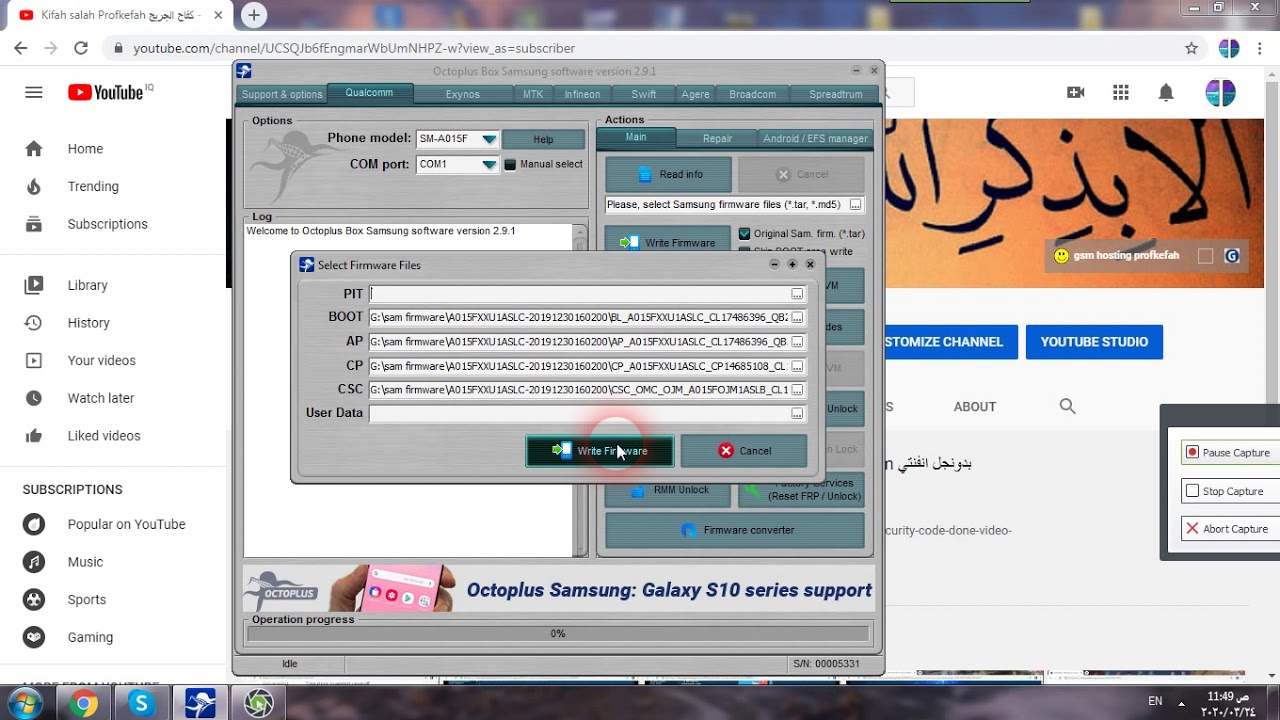
Task: Click the Pause Capture button
Action: coord(1230,453)
